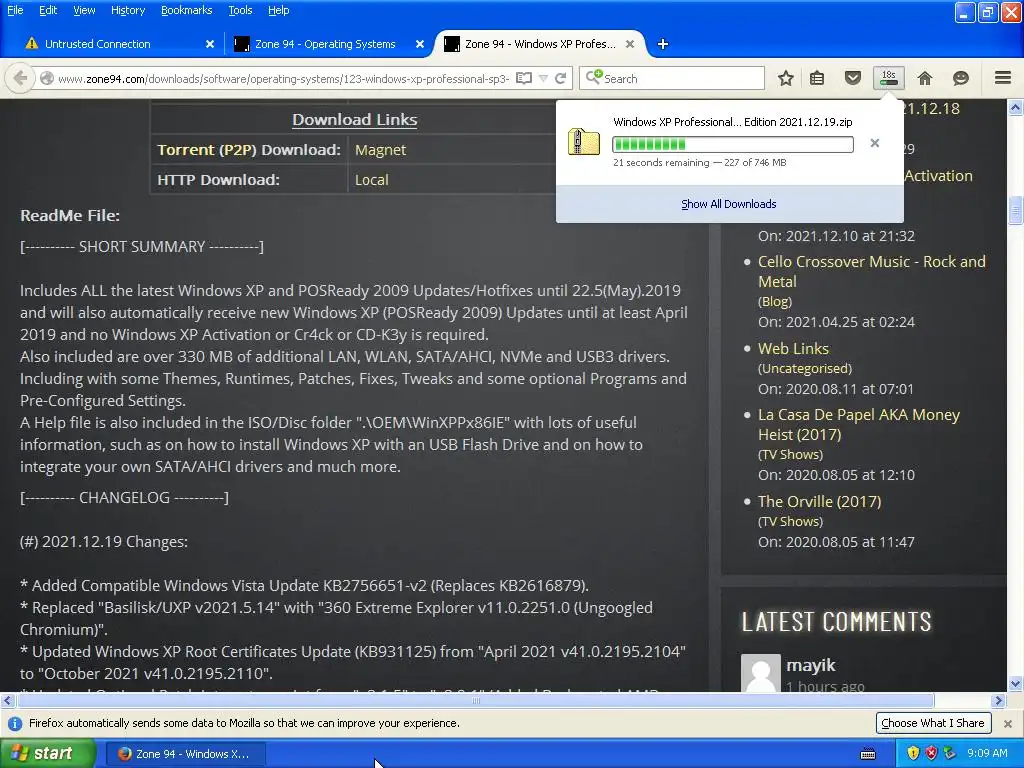Click search engine magnifier icon

[593, 78]
